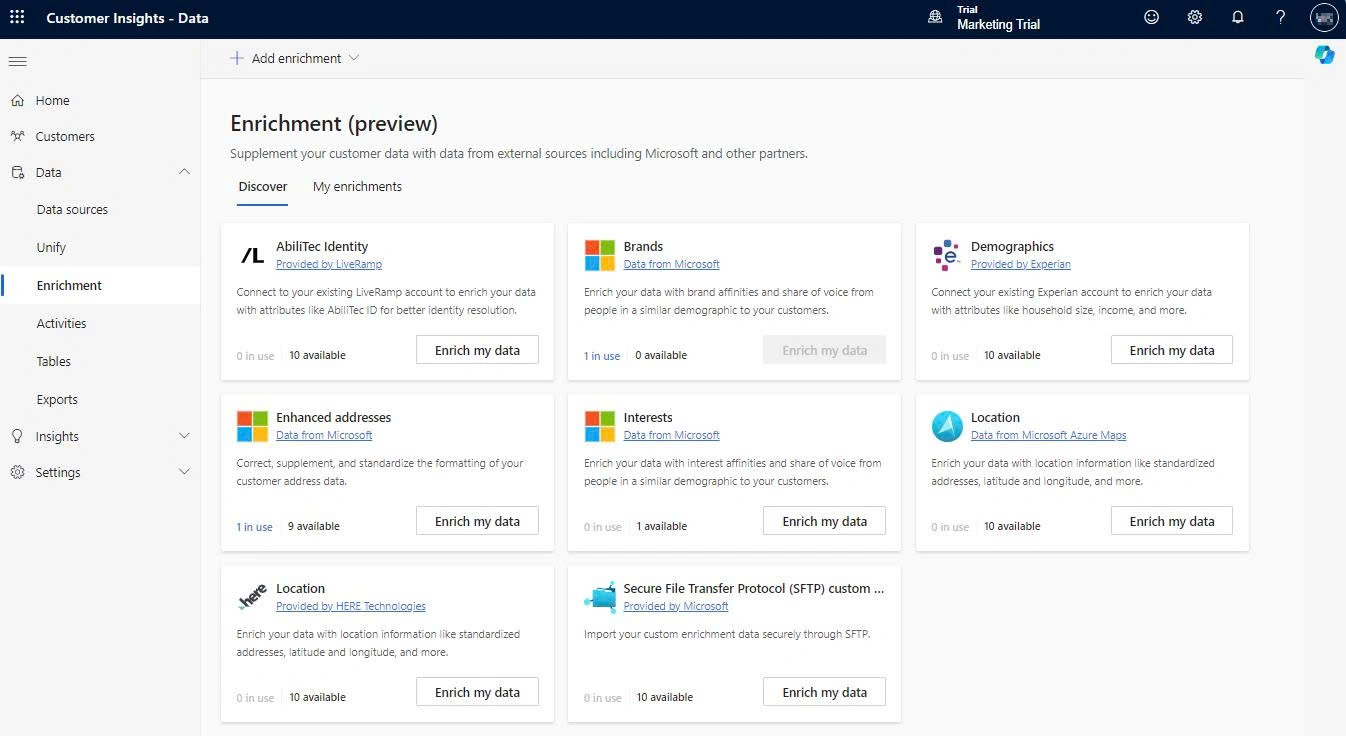Click Enrich my data for Interests
This screenshot has width=1346, height=736.
[824, 521]
